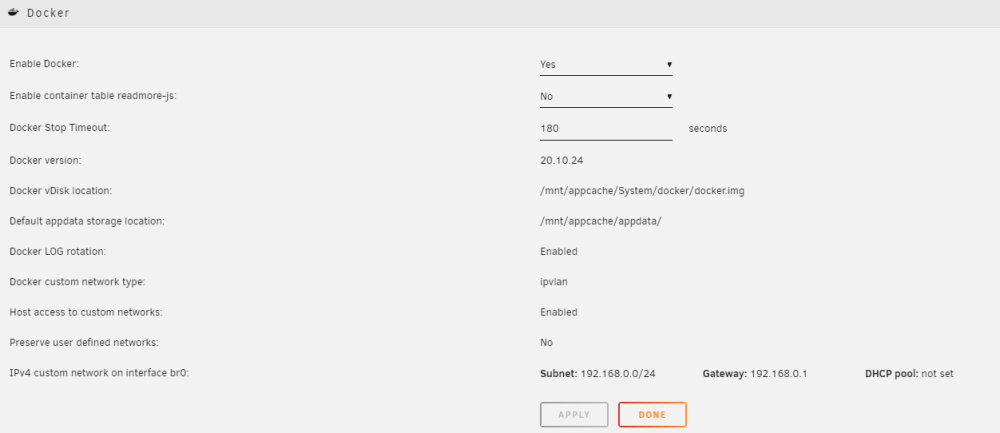Click the ipvlan network type value
The image size is (1000, 433).
coord(554,282)
